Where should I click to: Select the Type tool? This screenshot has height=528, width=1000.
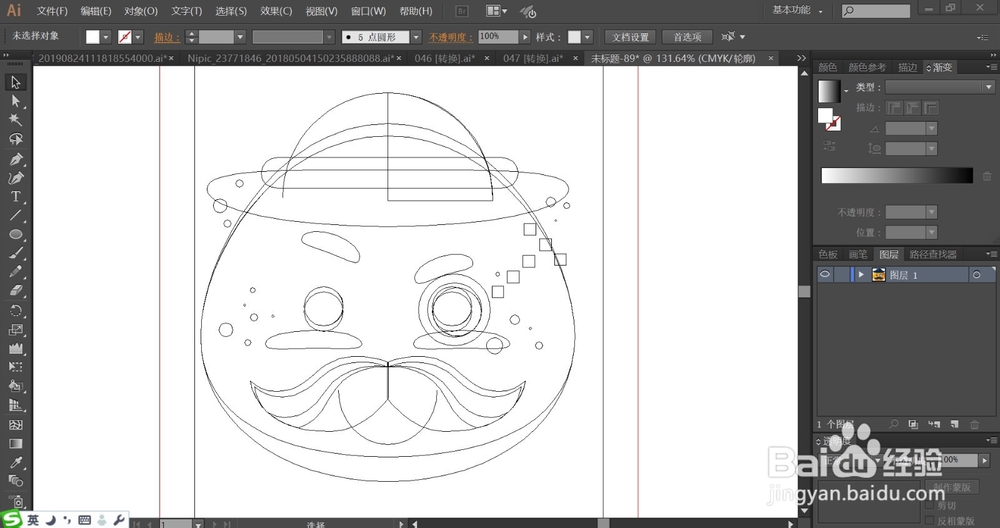[x=15, y=196]
